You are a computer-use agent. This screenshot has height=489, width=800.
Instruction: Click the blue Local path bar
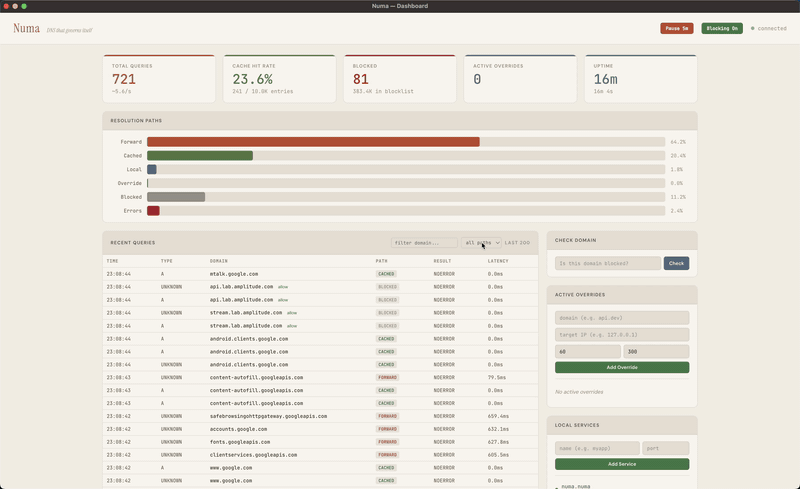pyautogui.click(x=152, y=169)
